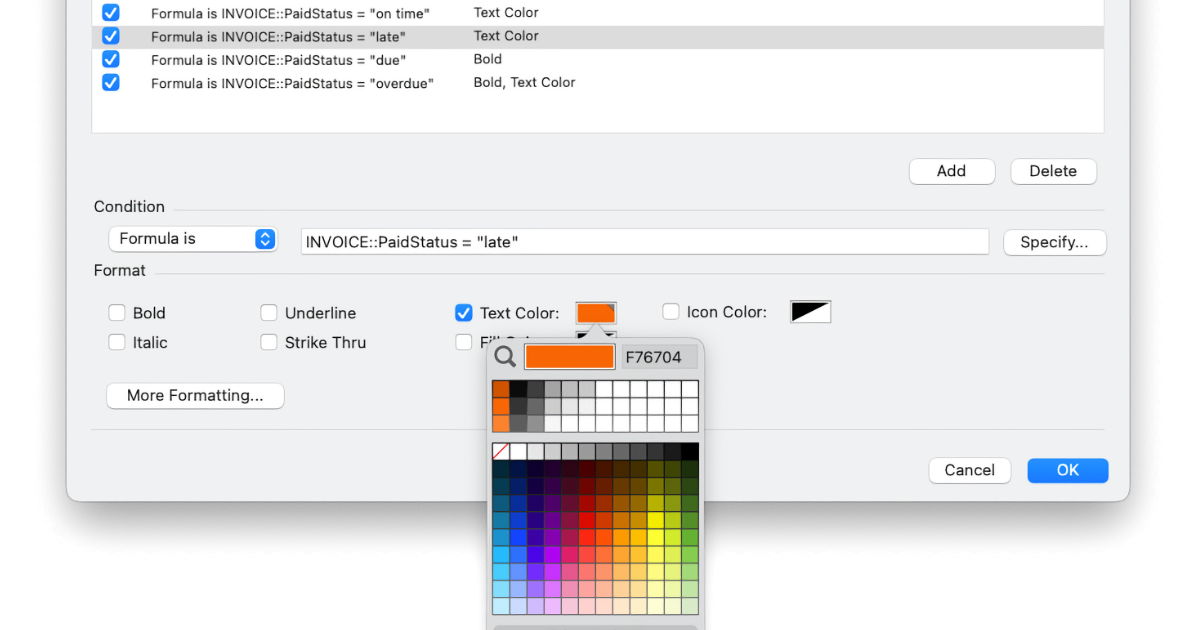Uncheck the "on time" condition checkbox
Screen dimensions: 1200x630
click(x=111, y=13)
